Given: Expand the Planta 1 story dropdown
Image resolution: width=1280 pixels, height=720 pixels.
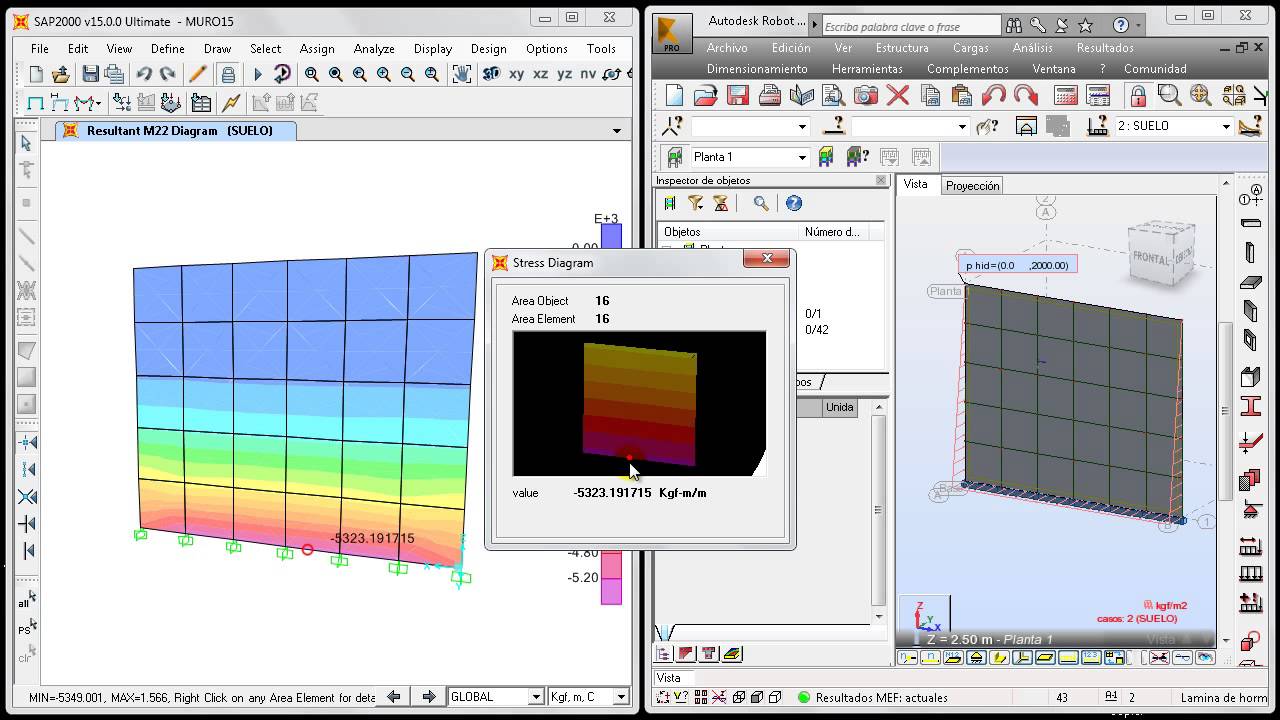Looking at the screenshot, I should pyautogui.click(x=801, y=157).
